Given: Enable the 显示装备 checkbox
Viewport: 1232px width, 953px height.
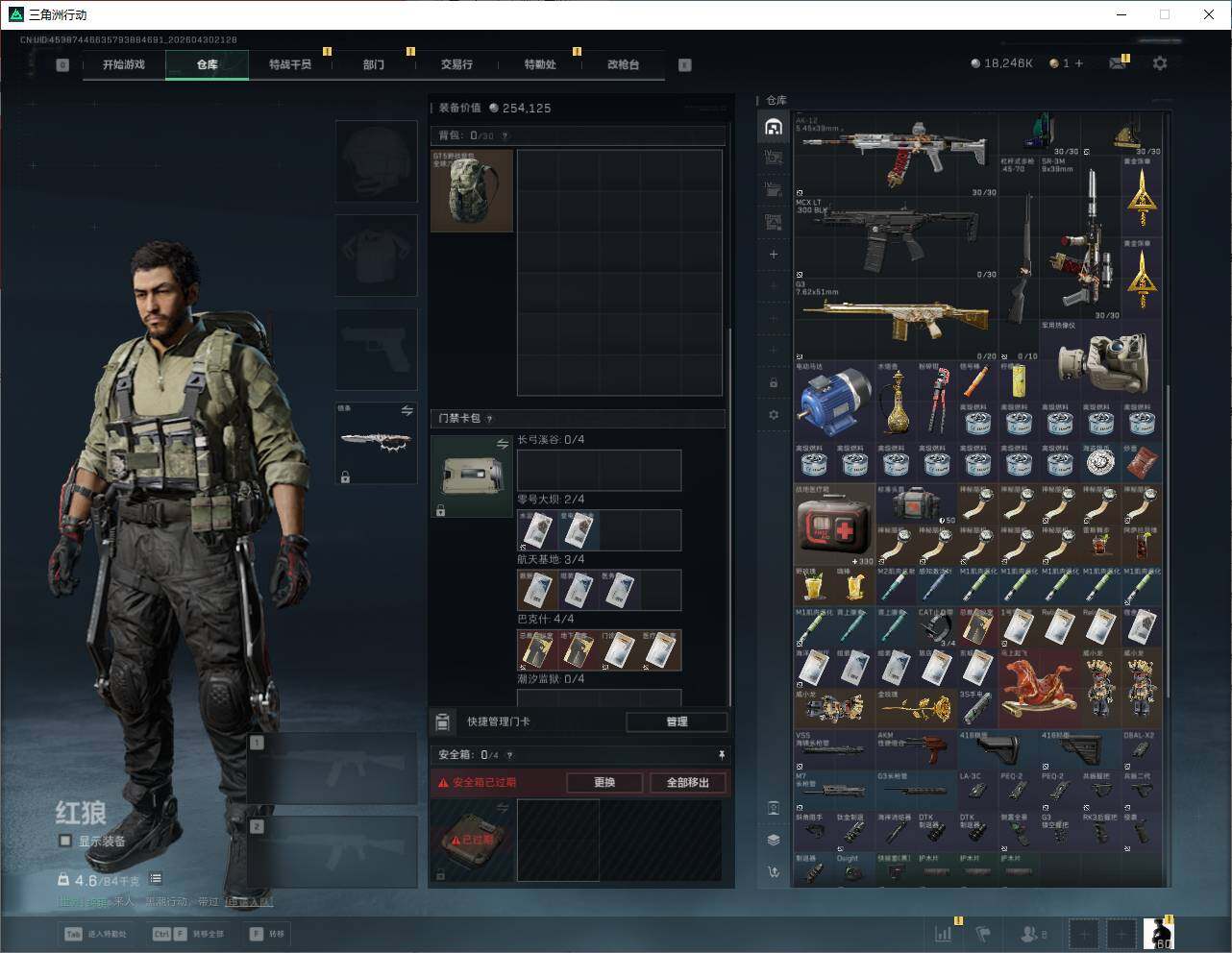Looking at the screenshot, I should 65,841.
